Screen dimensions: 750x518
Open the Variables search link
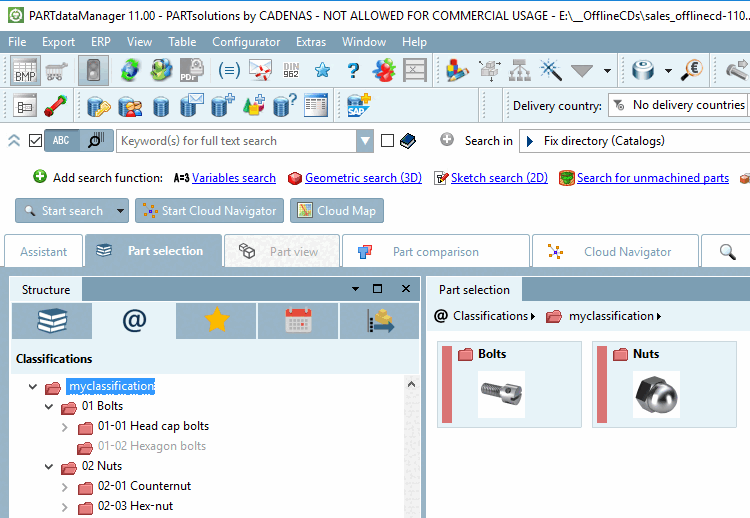pos(234,178)
